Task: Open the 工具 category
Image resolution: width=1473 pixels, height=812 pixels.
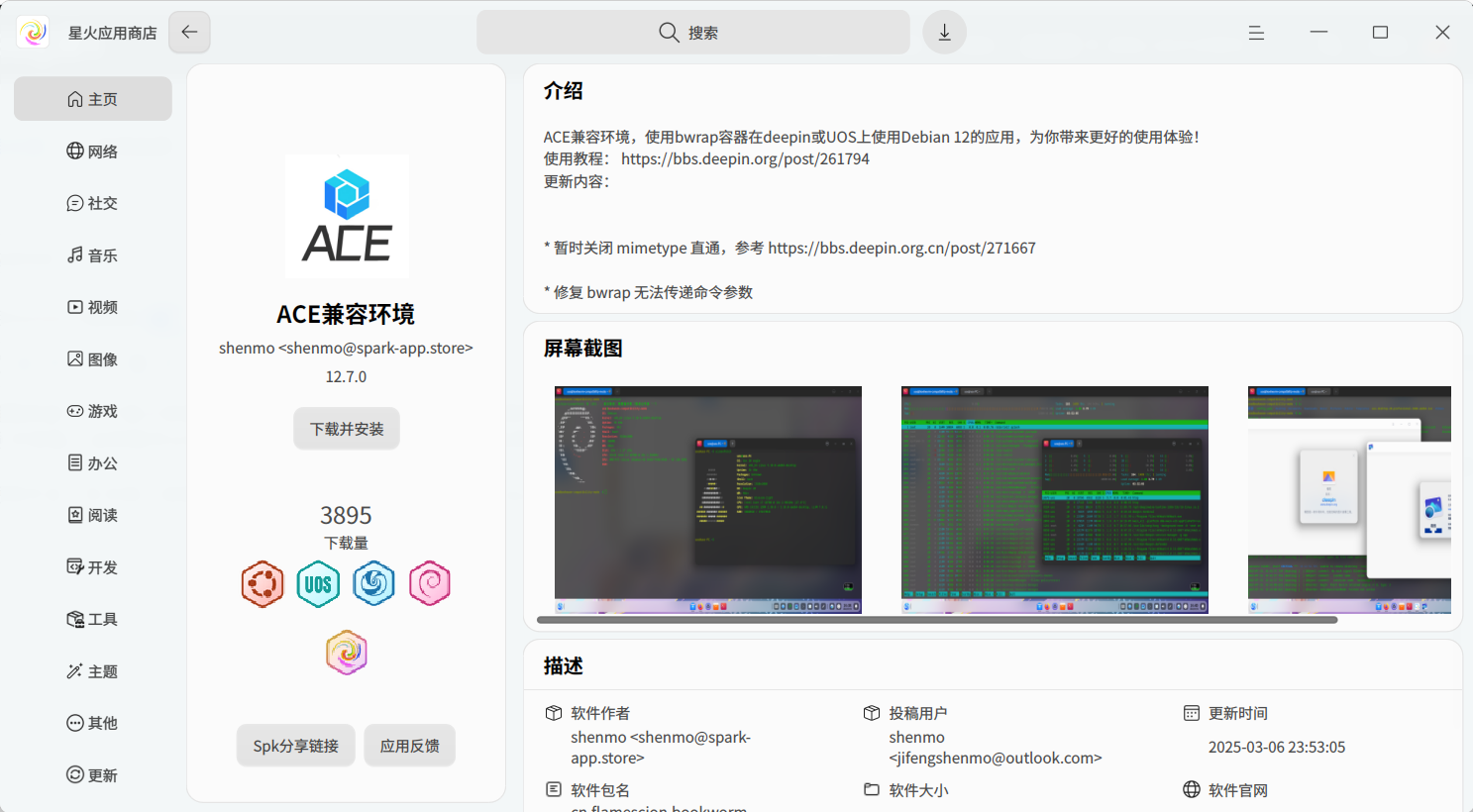Action: tap(93, 619)
